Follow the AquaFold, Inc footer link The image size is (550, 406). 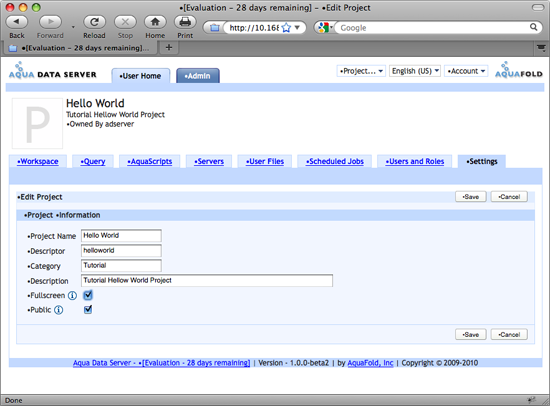click(x=370, y=363)
